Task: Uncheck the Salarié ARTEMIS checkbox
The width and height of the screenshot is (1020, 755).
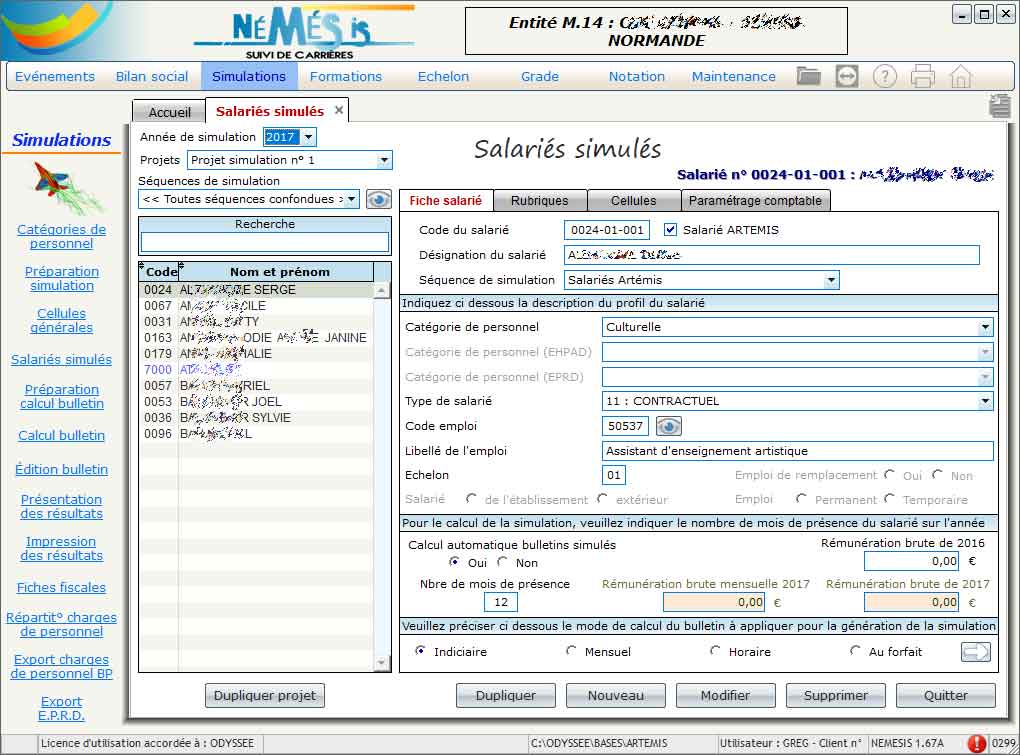Action: [x=671, y=230]
